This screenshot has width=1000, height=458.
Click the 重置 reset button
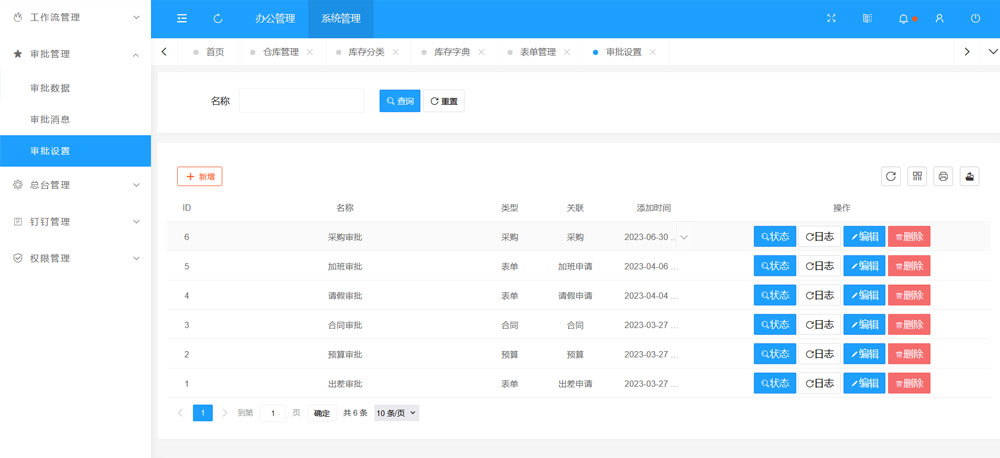point(444,101)
